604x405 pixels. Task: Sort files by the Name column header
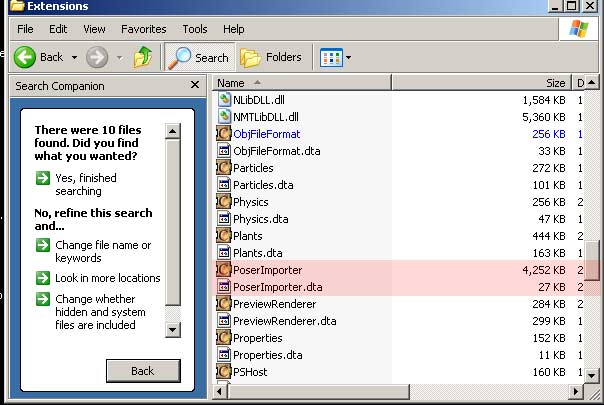tap(302, 83)
